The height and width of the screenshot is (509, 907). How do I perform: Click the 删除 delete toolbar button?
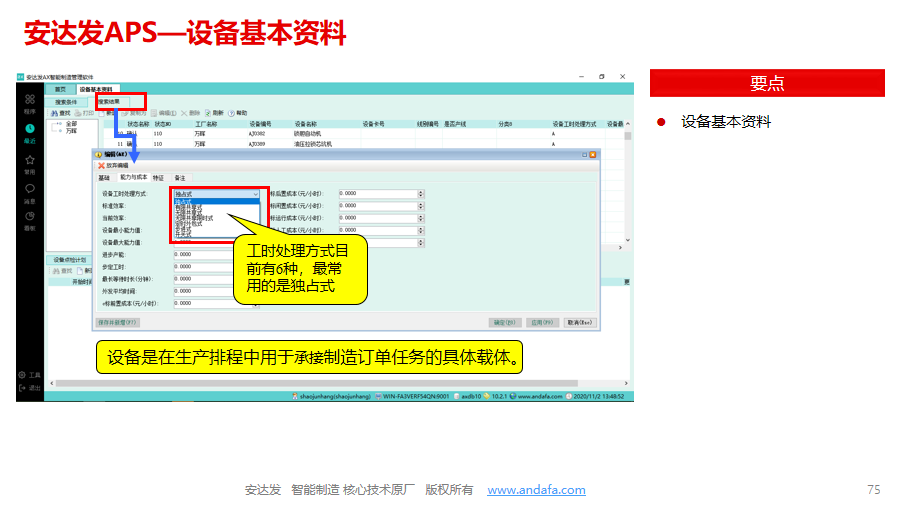190,113
